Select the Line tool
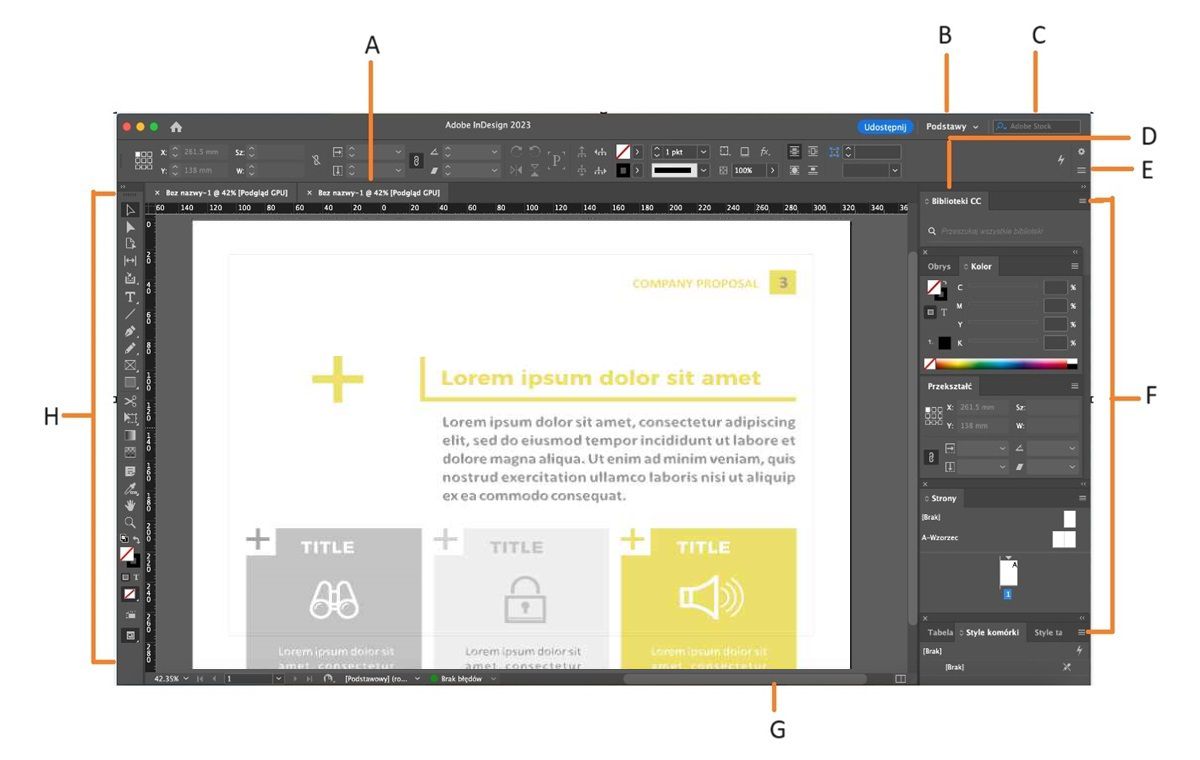The image size is (1200, 760). tap(131, 315)
